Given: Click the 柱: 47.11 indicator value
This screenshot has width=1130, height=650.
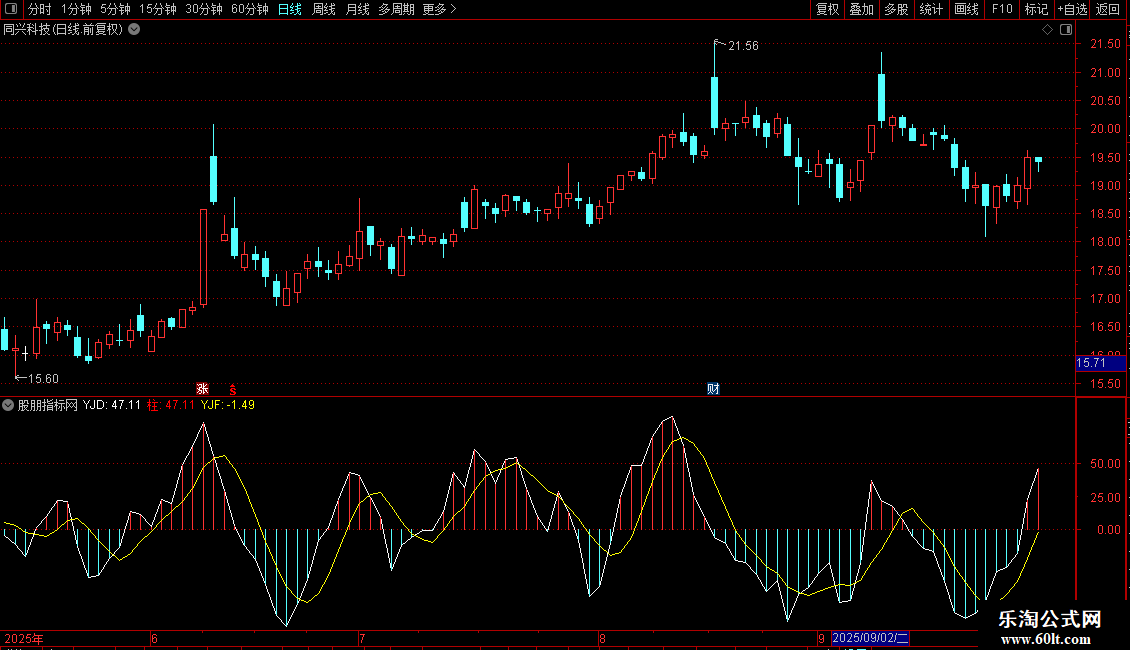Looking at the screenshot, I should pyautogui.click(x=171, y=405).
